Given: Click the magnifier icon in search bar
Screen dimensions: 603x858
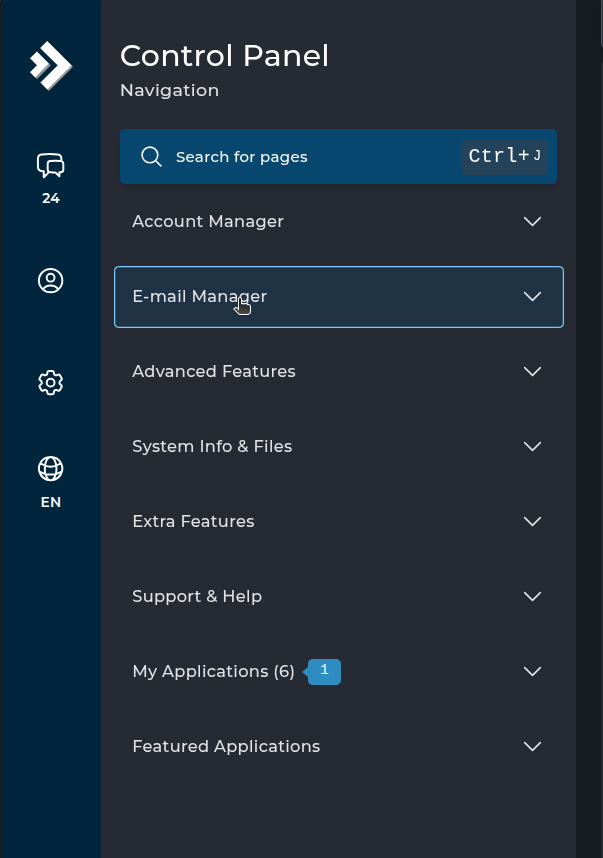Looking at the screenshot, I should pyautogui.click(x=152, y=157).
